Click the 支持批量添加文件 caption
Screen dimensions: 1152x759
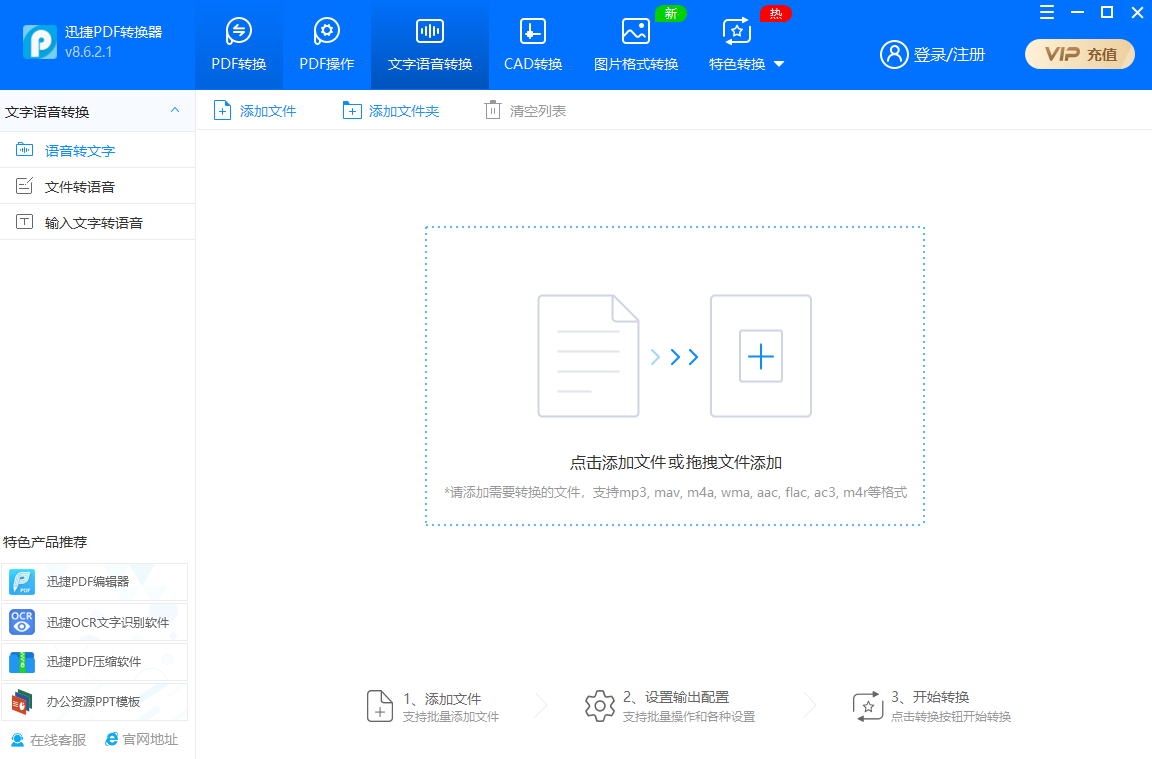pyautogui.click(x=451, y=717)
